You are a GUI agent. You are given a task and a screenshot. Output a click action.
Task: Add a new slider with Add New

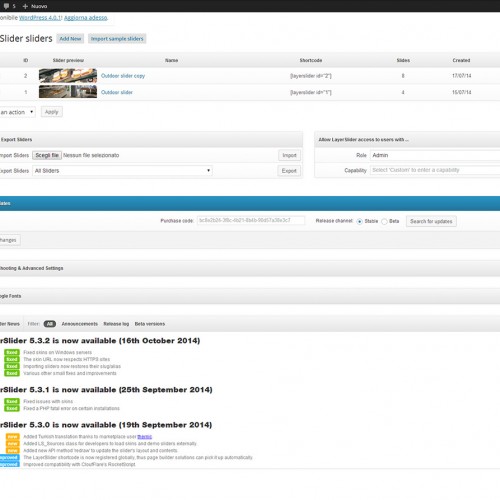(x=70, y=39)
